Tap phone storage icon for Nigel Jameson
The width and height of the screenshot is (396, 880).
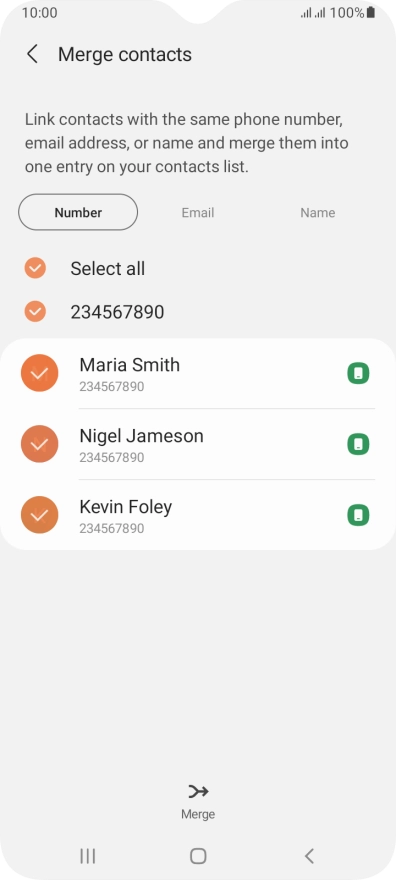tap(358, 444)
